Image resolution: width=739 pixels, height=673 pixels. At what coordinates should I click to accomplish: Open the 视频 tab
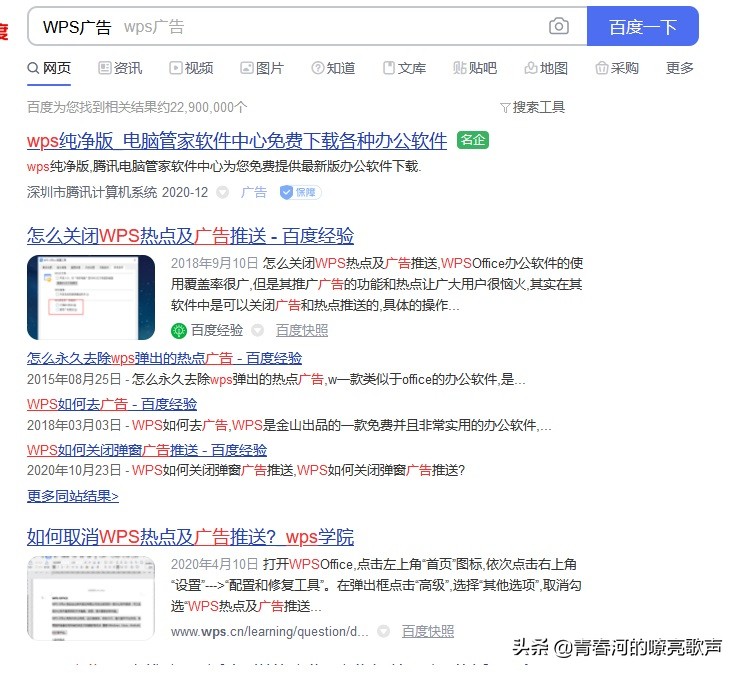[191, 68]
